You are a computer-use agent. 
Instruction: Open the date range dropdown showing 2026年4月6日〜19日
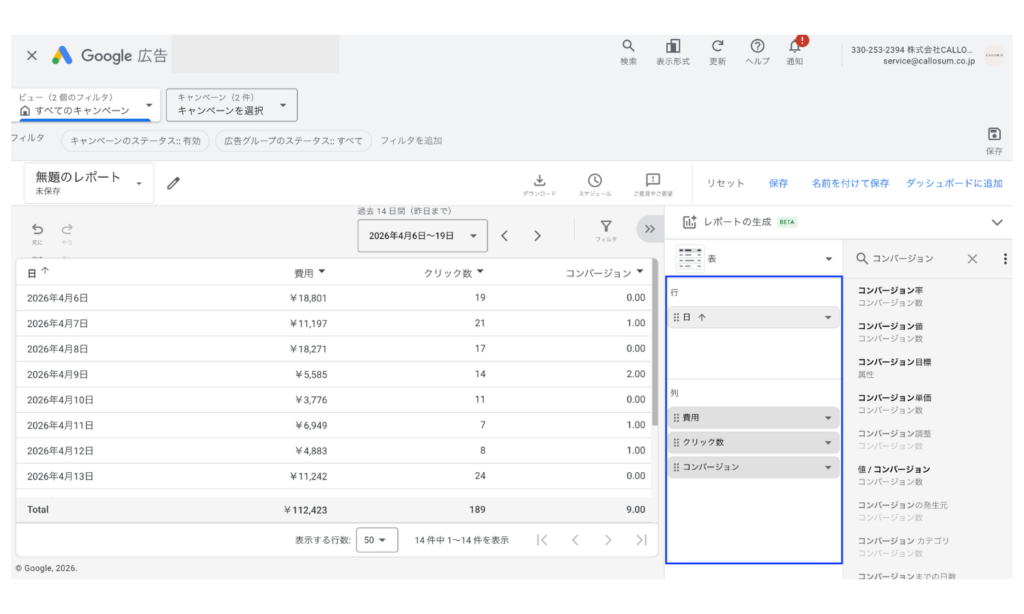420,235
